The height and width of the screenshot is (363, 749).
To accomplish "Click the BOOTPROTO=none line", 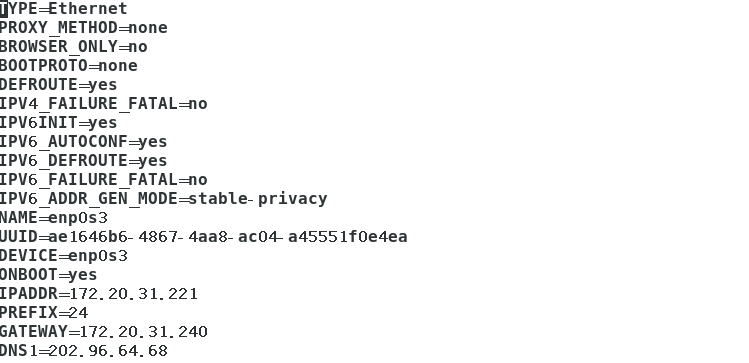I will click(x=69, y=66).
